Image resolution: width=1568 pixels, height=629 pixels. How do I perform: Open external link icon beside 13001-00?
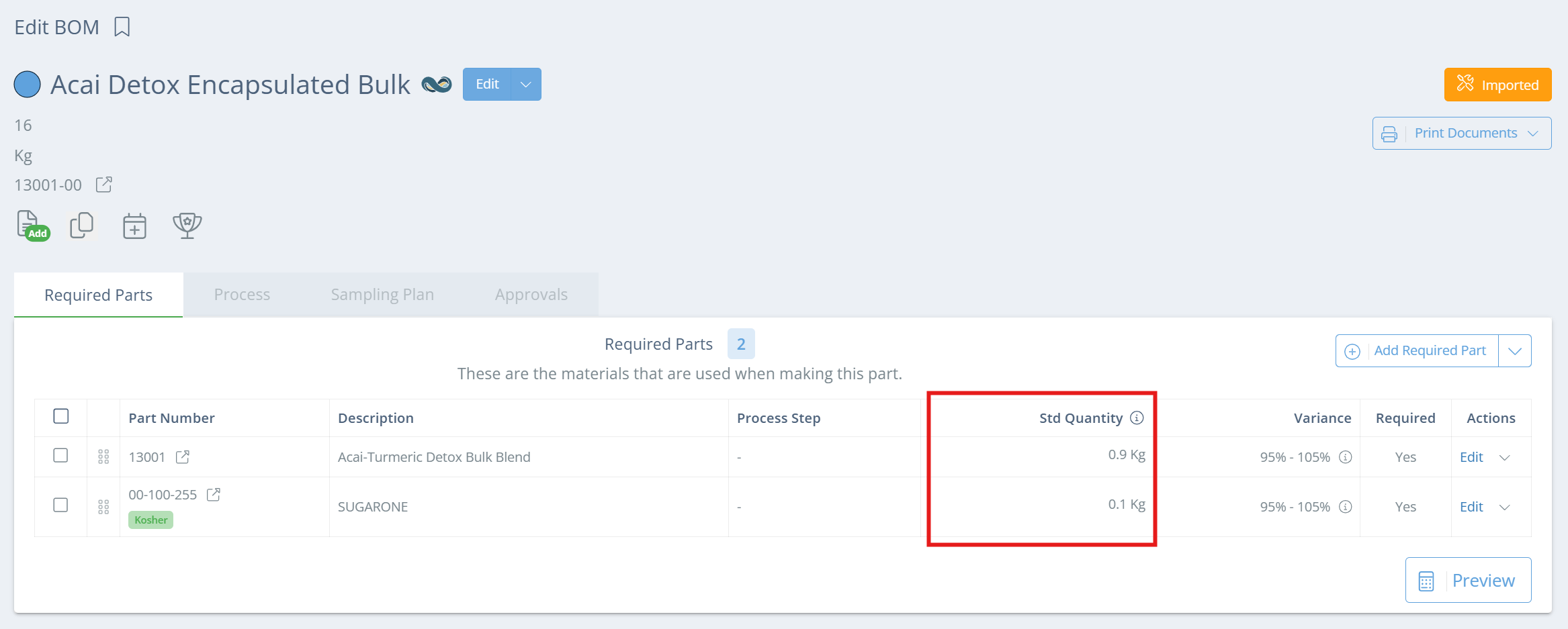click(104, 185)
